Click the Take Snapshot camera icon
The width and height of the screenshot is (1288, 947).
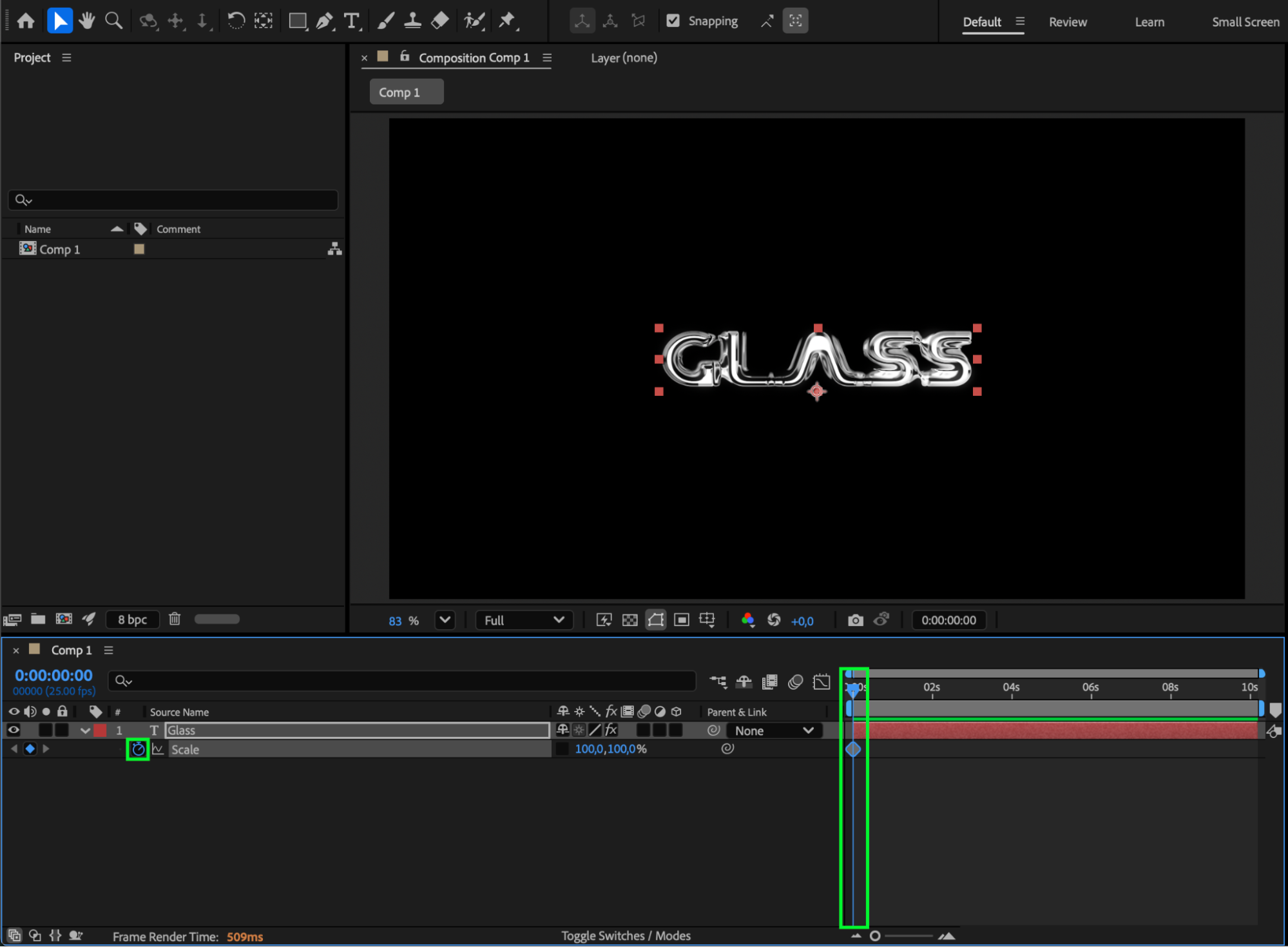pyautogui.click(x=855, y=620)
